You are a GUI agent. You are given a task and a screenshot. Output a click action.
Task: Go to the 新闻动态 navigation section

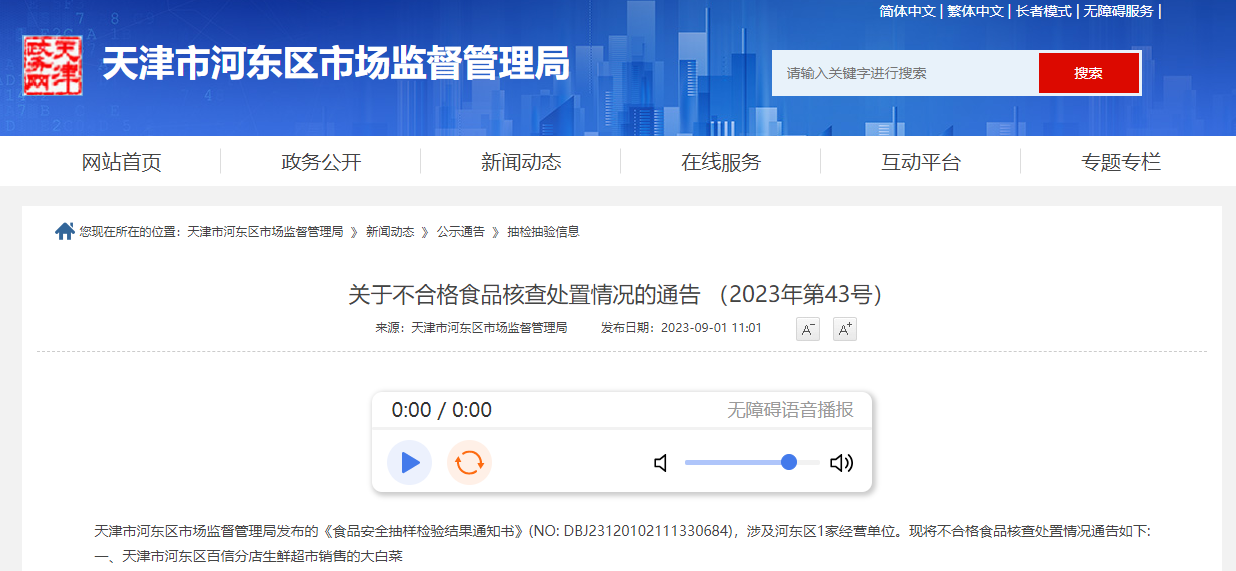[x=521, y=162]
